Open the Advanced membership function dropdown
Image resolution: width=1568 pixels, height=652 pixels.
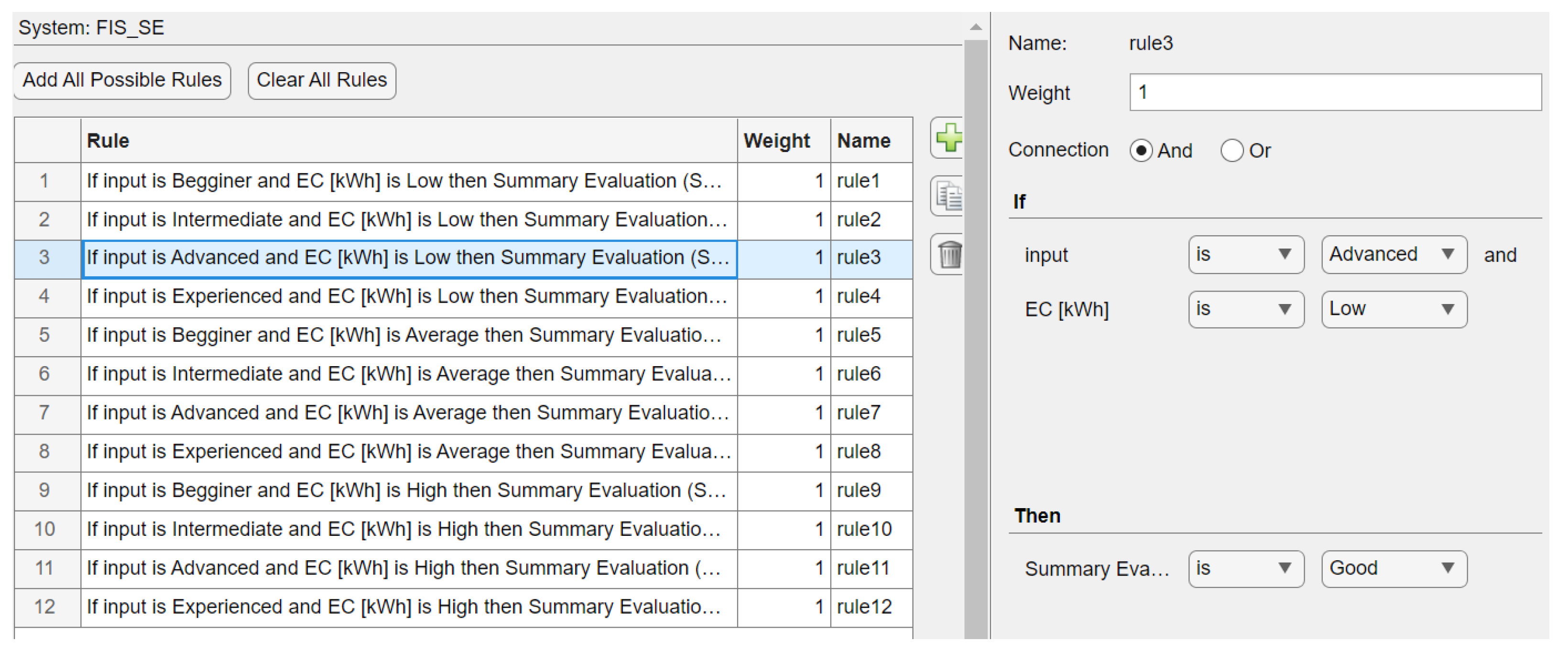pos(1394,254)
